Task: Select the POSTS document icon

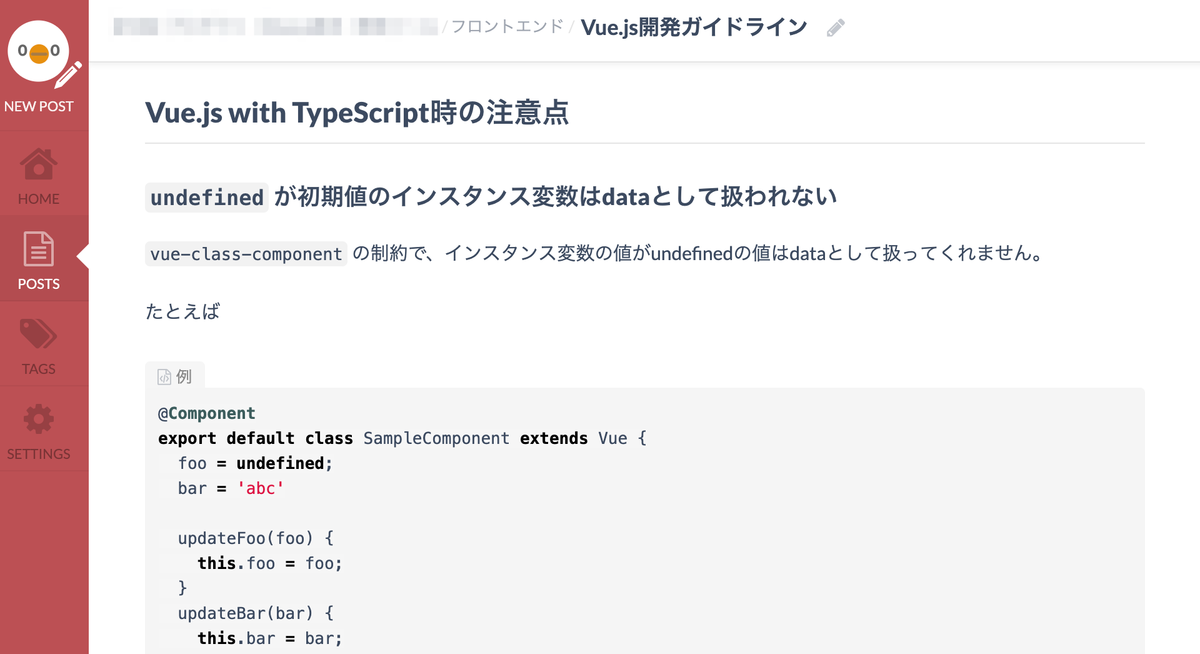Action: pos(39,249)
